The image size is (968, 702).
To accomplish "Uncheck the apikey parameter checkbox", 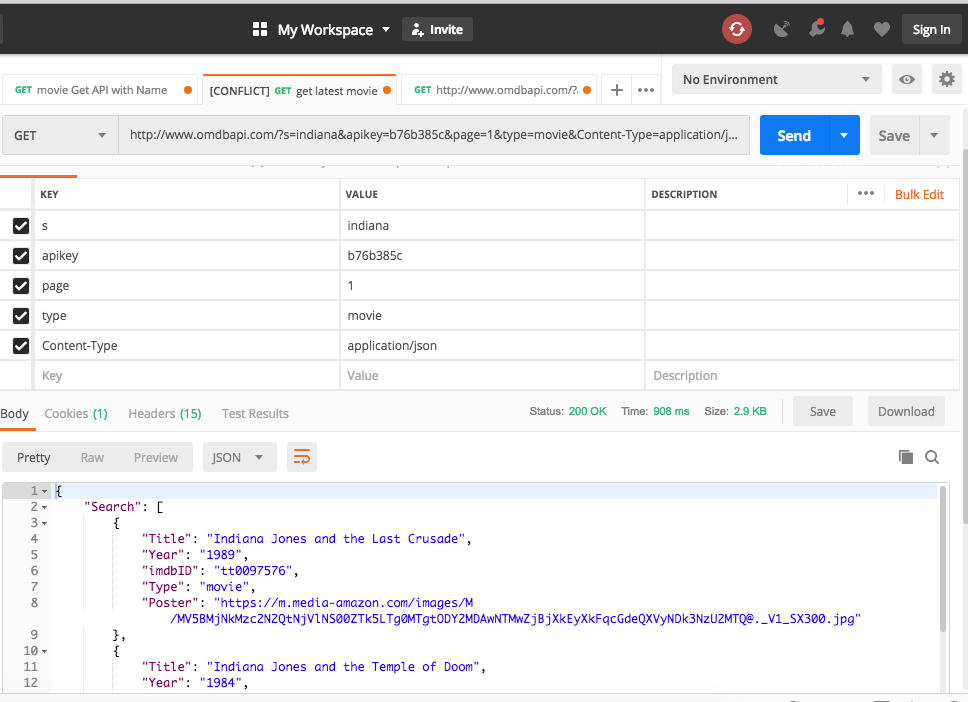I will (21, 256).
